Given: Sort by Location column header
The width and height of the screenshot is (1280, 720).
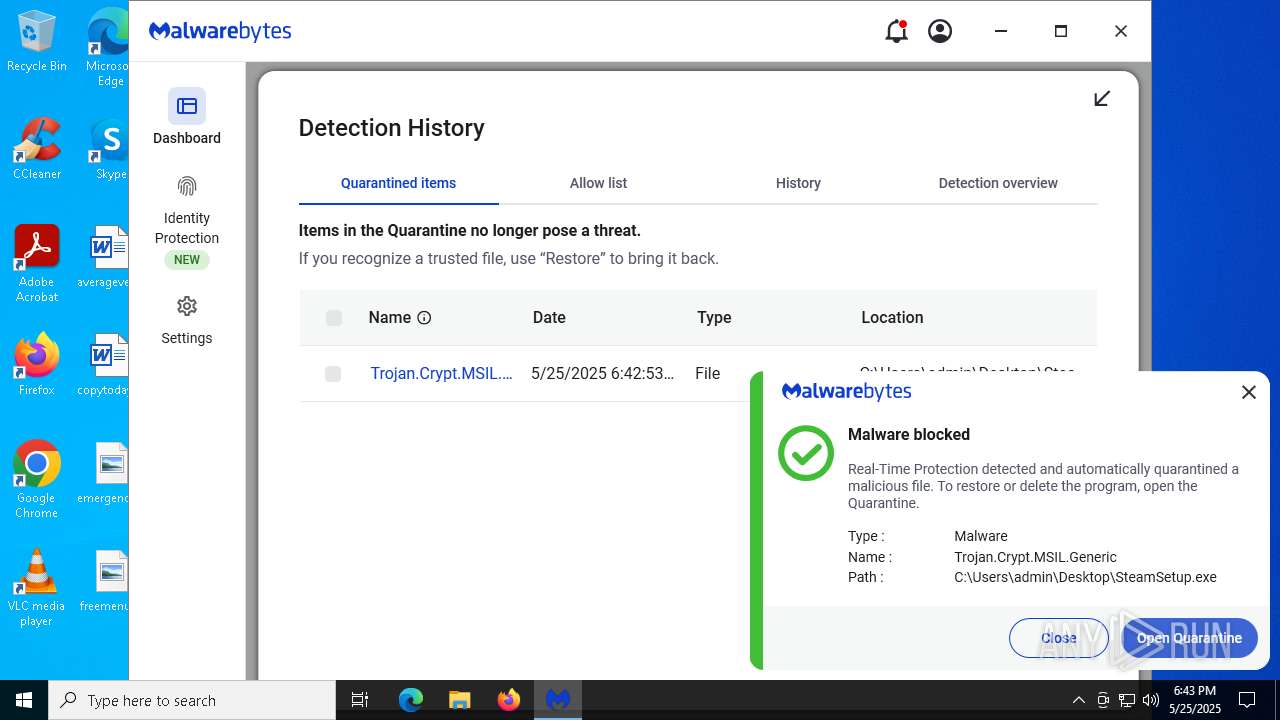Looking at the screenshot, I should click(x=892, y=317).
